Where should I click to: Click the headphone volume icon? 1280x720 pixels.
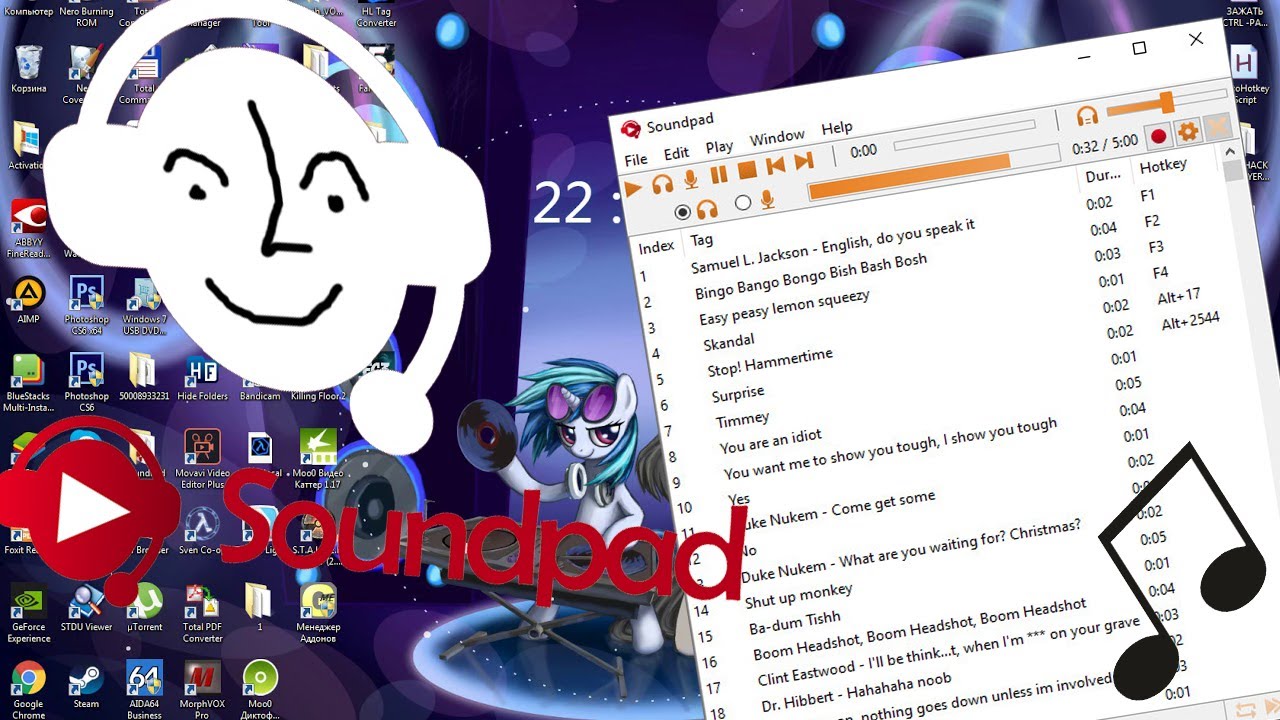click(x=1087, y=116)
